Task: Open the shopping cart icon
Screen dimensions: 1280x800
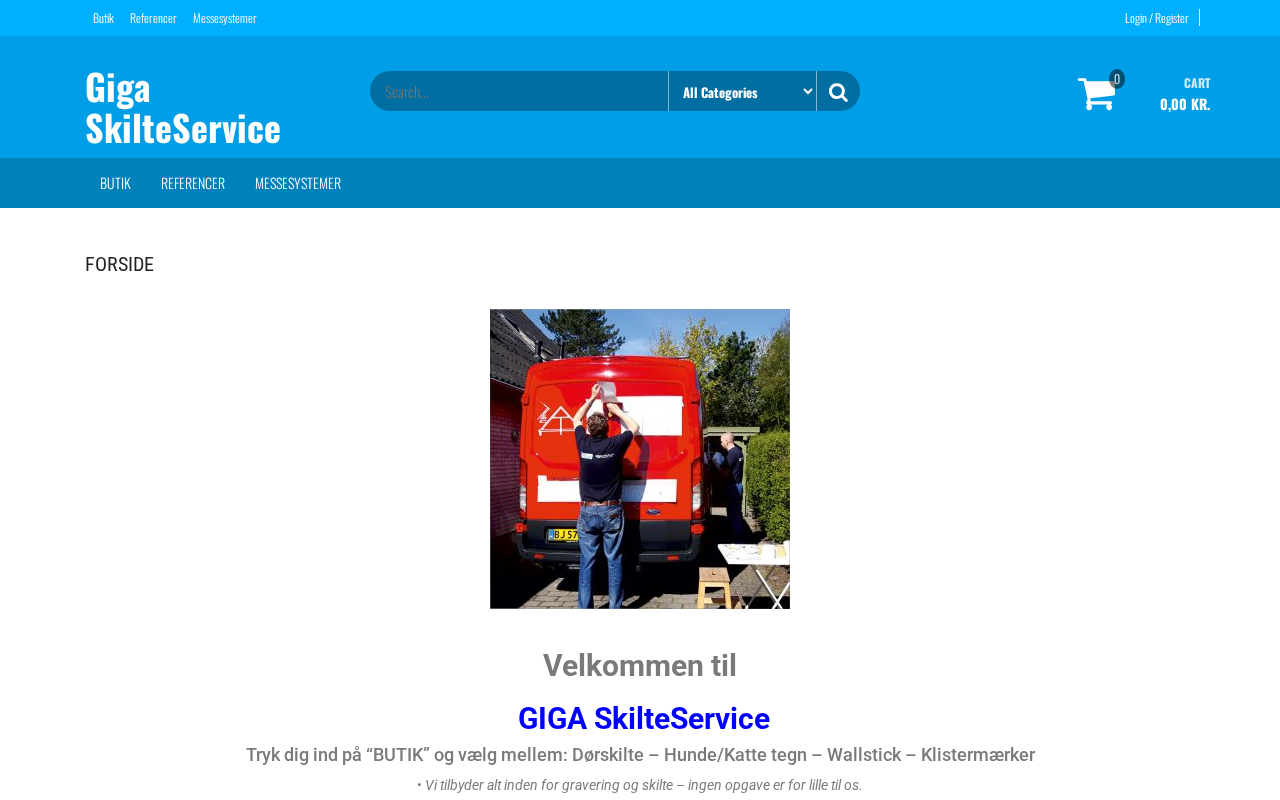Action: tap(1096, 94)
